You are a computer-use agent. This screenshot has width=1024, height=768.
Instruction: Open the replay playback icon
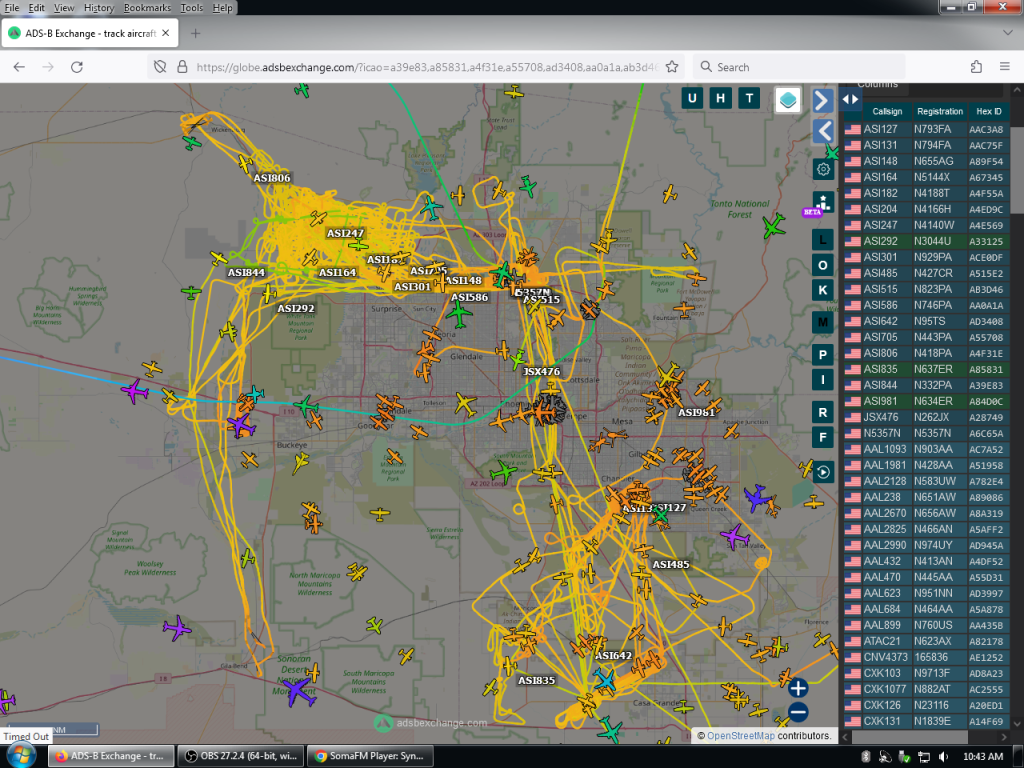point(823,472)
